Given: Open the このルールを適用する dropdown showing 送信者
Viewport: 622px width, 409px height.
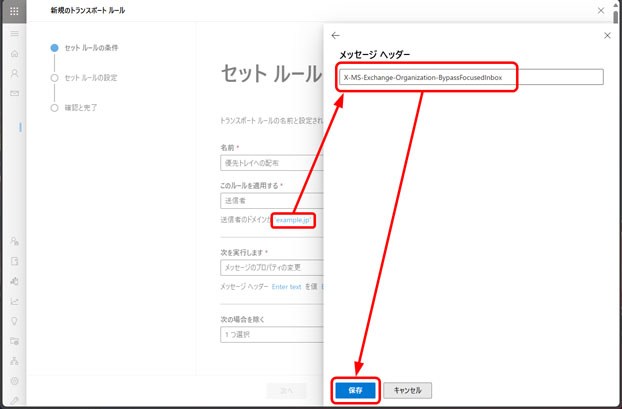Looking at the screenshot, I should coord(272,201).
